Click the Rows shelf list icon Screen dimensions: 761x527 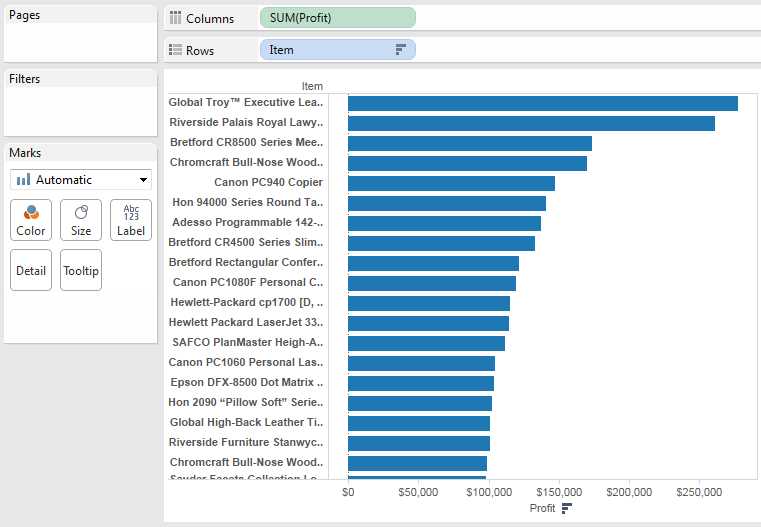point(175,50)
